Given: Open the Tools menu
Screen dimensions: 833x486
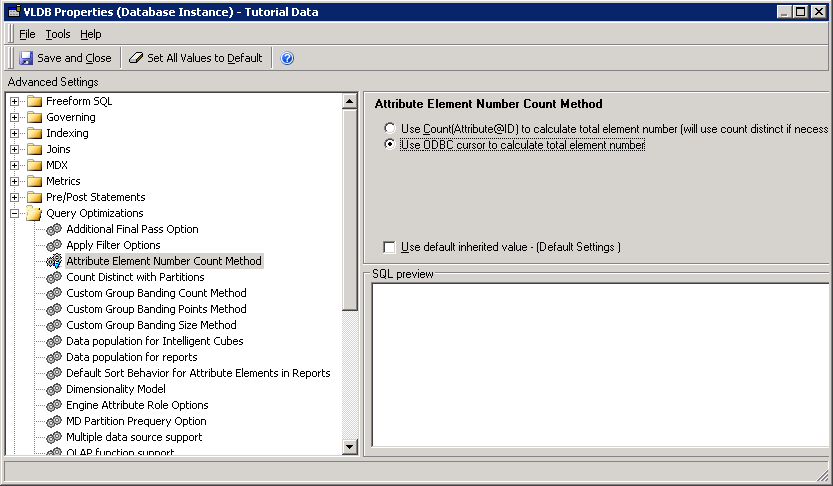Looking at the screenshot, I should pyautogui.click(x=58, y=34).
